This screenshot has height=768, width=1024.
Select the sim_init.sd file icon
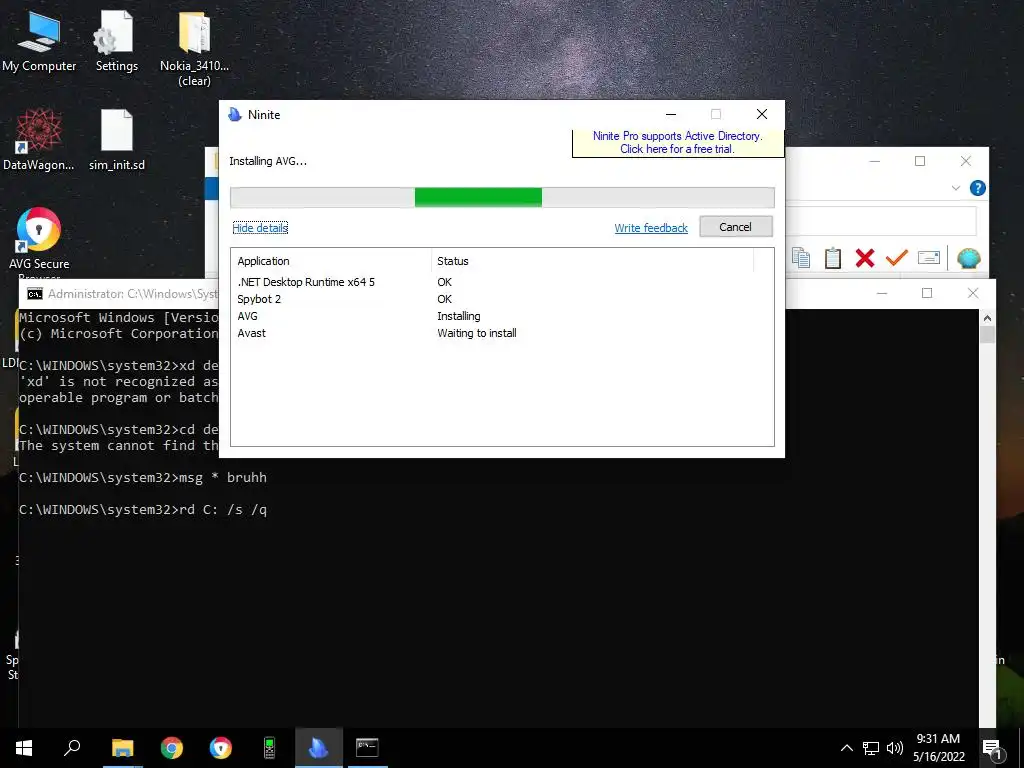117,140
